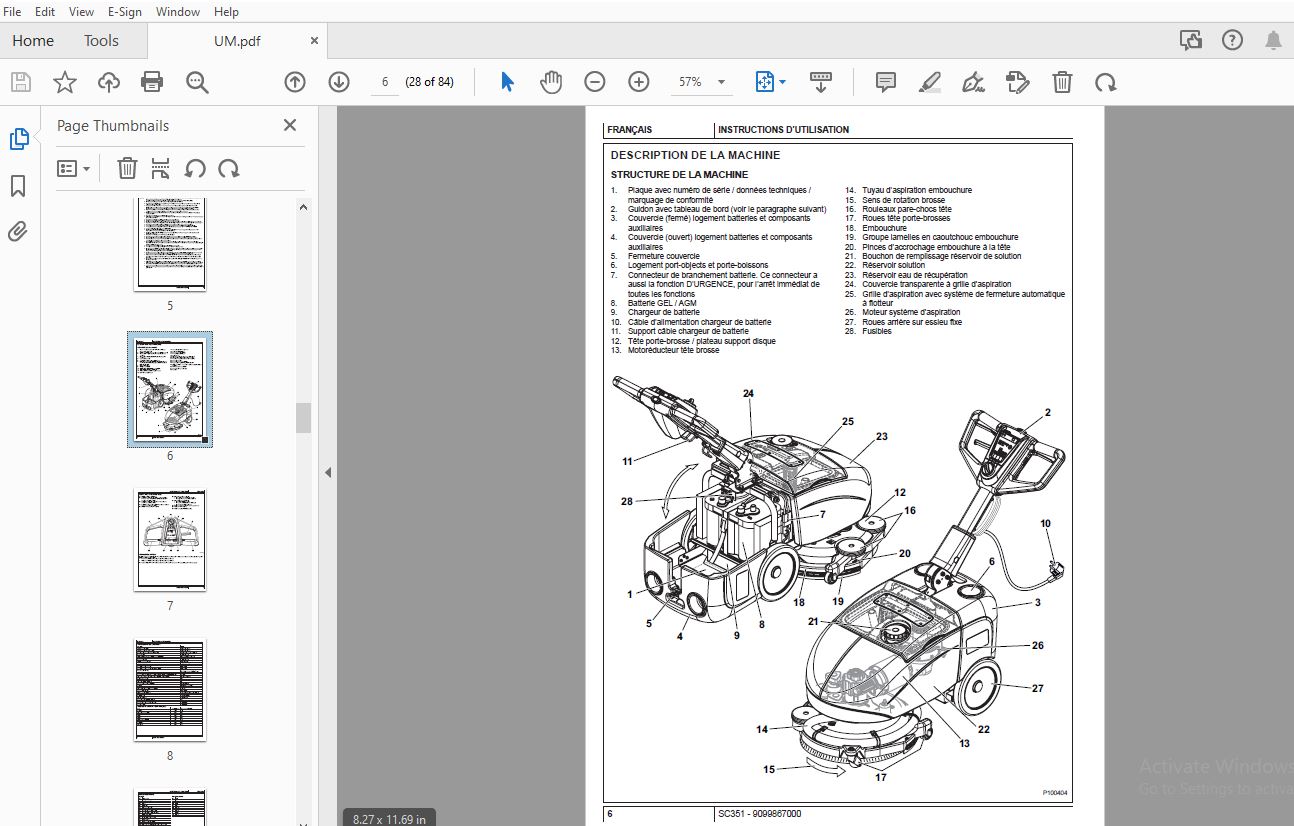Image resolution: width=1294 pixels, height=826 pixels.
Task: Go to the previous page arrow
Action: 295,83
